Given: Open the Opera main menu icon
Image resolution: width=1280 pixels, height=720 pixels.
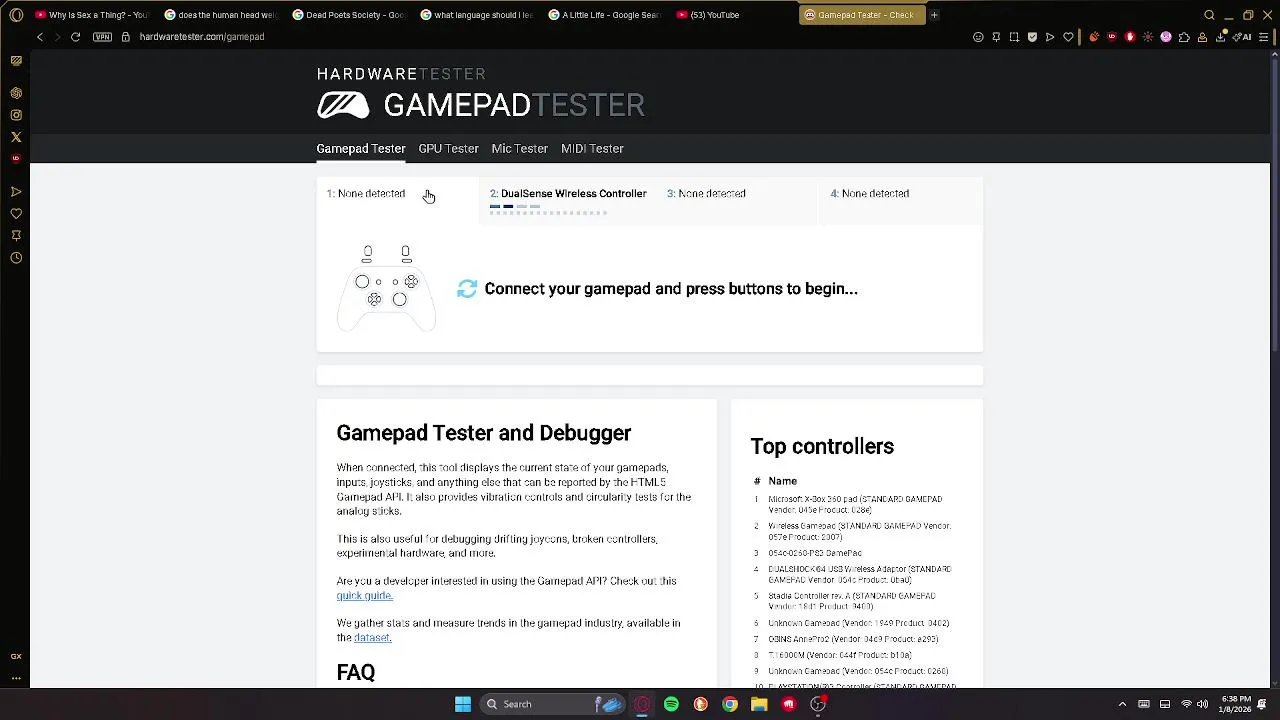Looking at the screenshot, I should click(16, 15).
